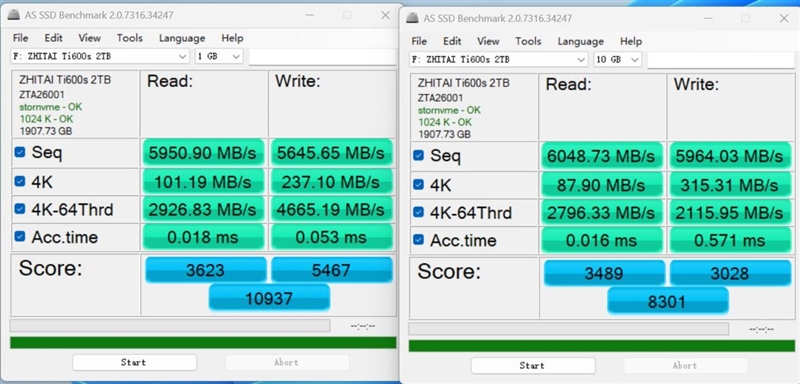Click Seq read result 5950.90 MB/s

click(204, 152)
